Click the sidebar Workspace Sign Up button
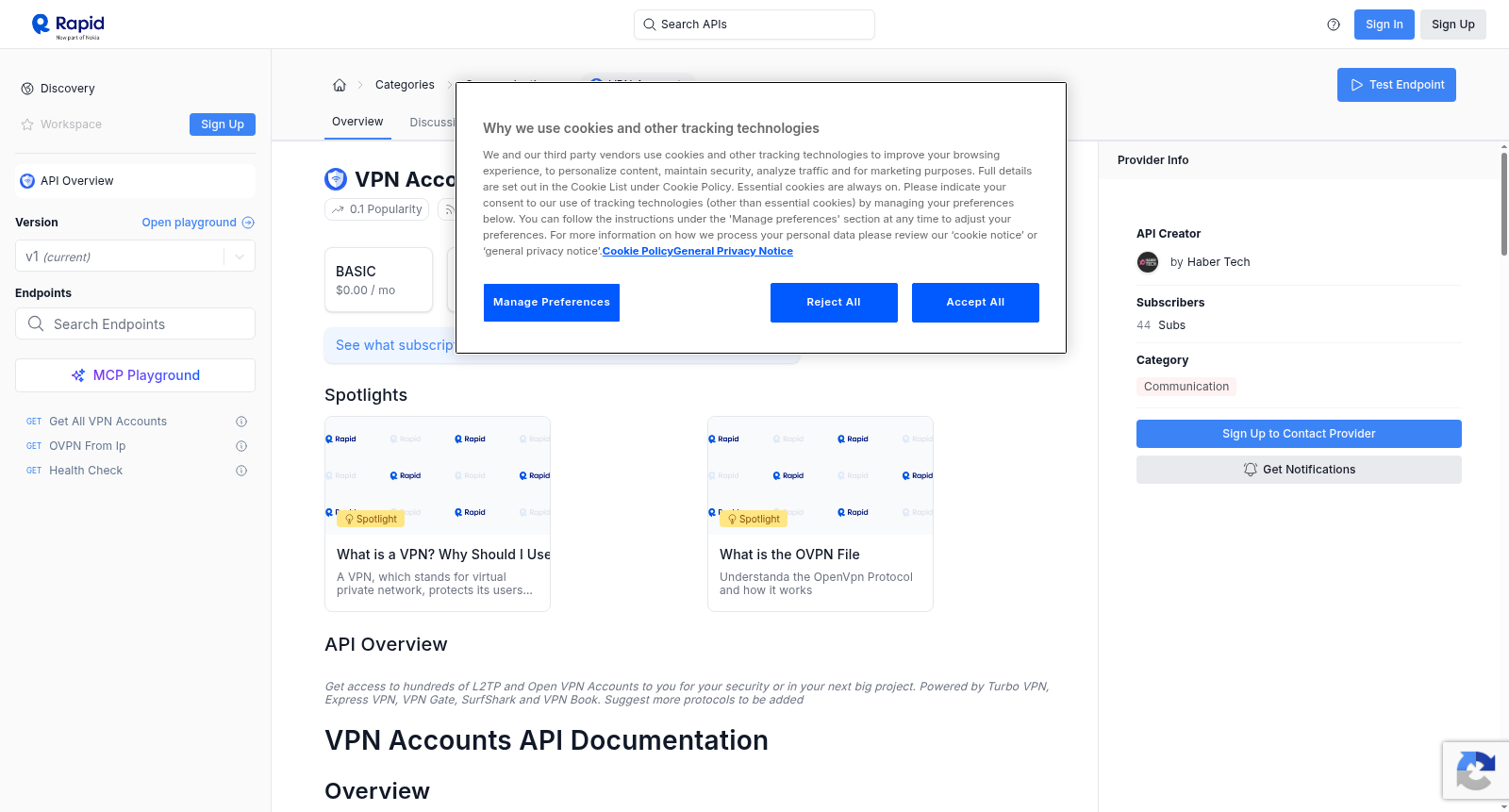This screenshot has height=812, width=1509. 223,124
